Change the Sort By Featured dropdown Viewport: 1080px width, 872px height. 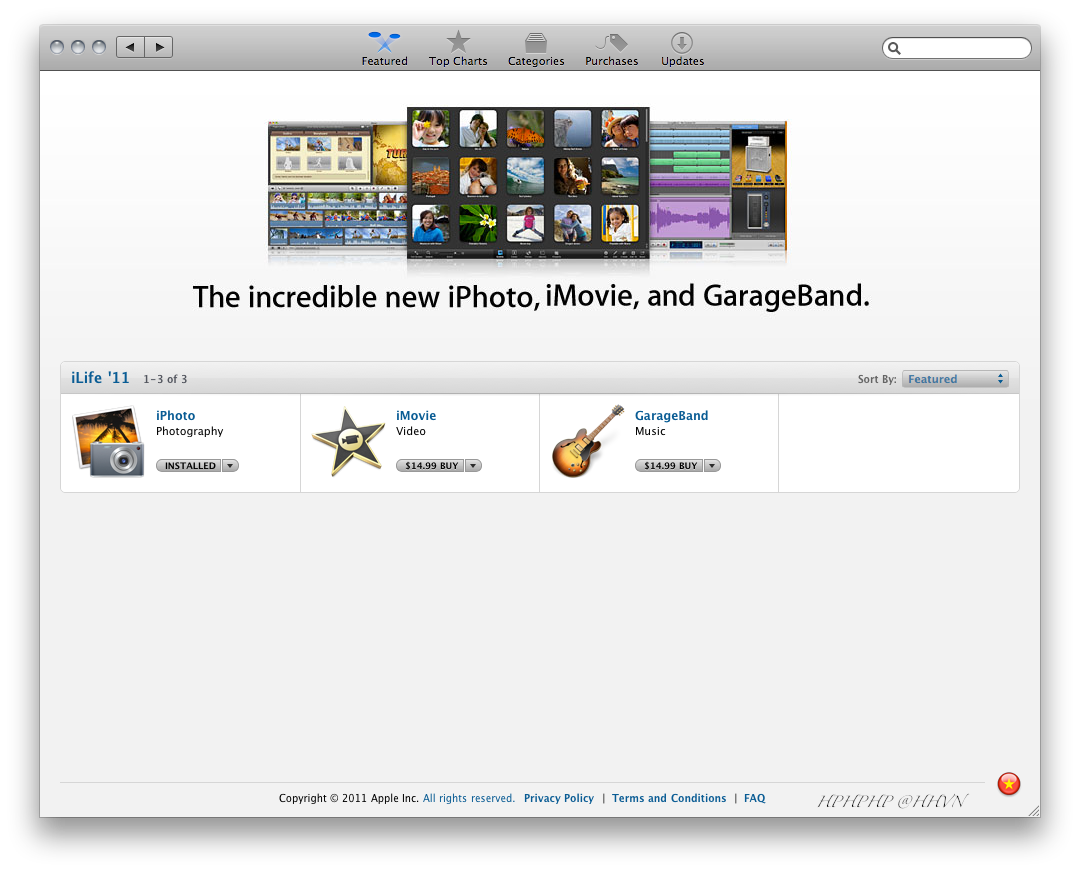pos(955,378)
